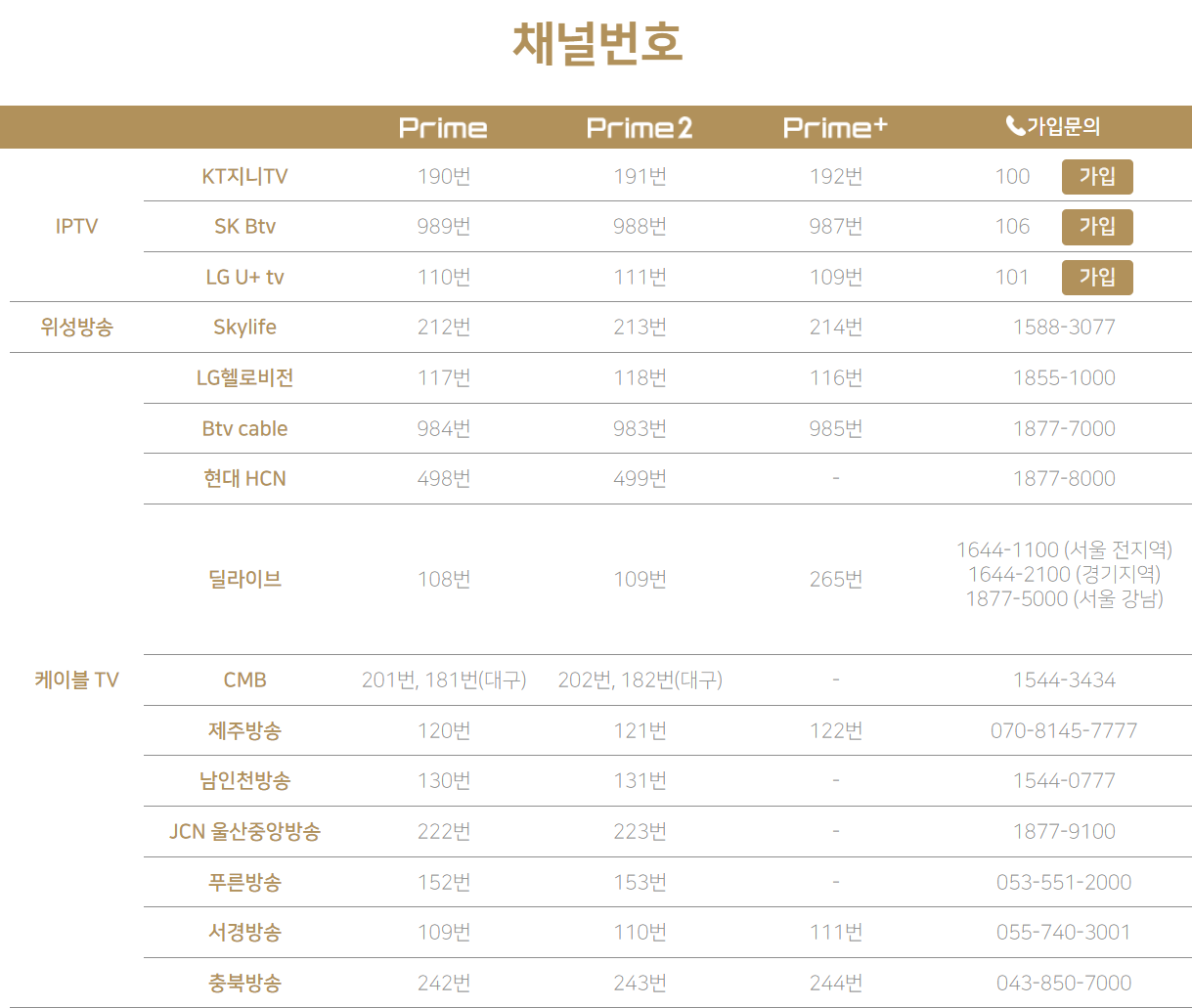The image size is (1192, 1008).
Task: Click the phone icon beside 가입문의
Action: (1015, 126)
